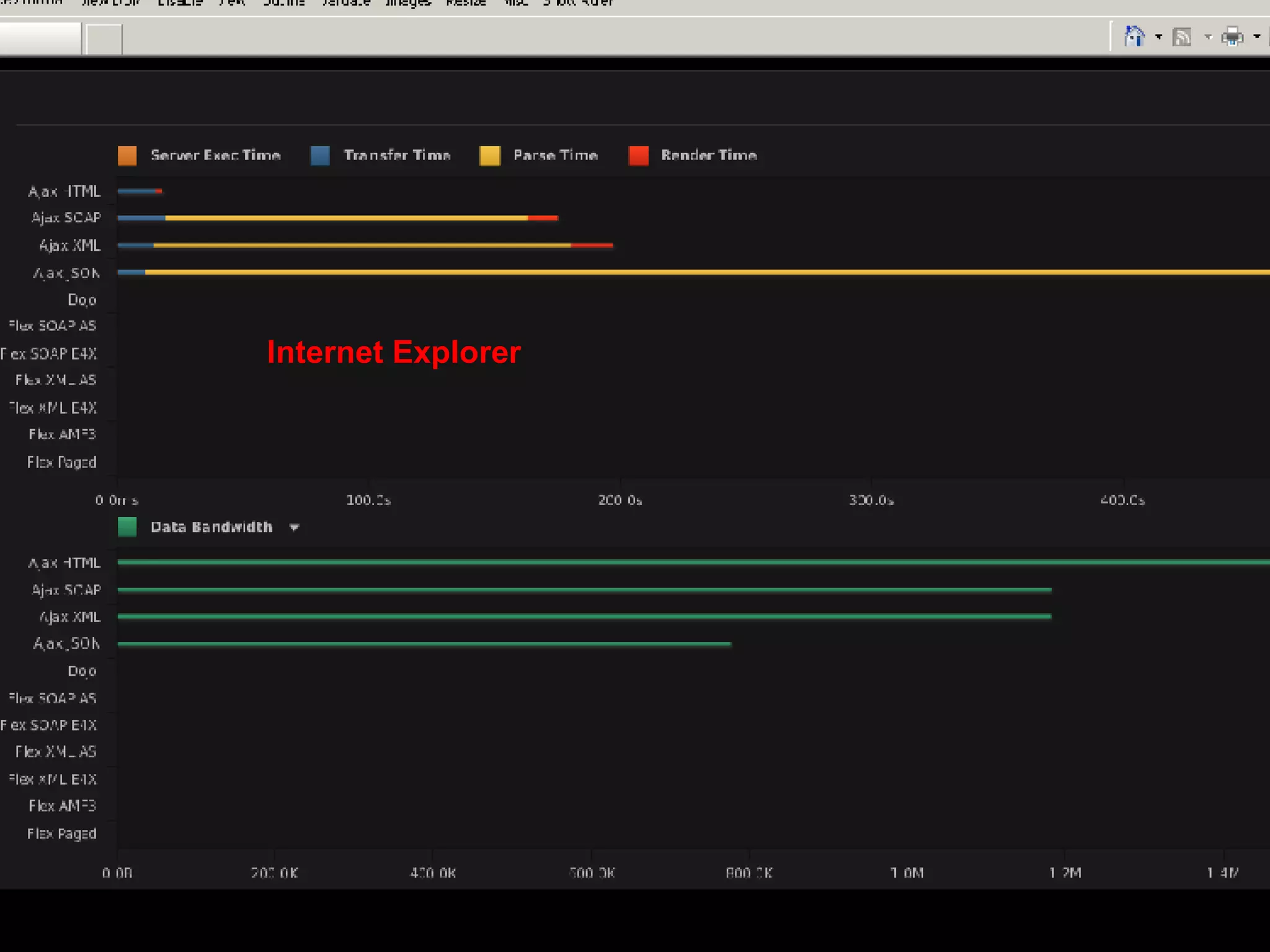Viewport: 1270px width, 952px height.
Task: Click the Ajax JSON long yellow time bar
Action: (708, 272)
